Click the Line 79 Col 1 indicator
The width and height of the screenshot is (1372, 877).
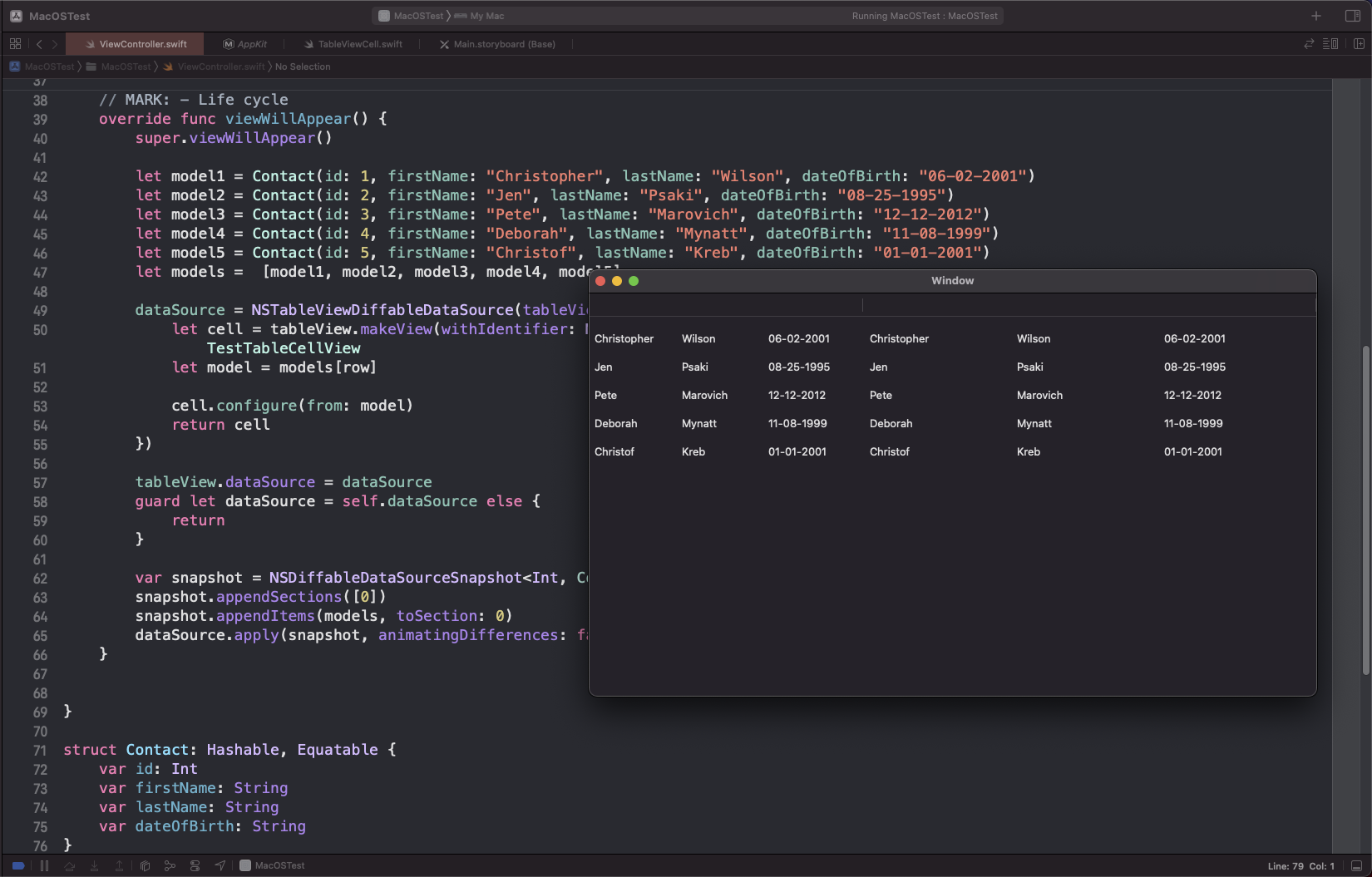(x=1300, y=866)
